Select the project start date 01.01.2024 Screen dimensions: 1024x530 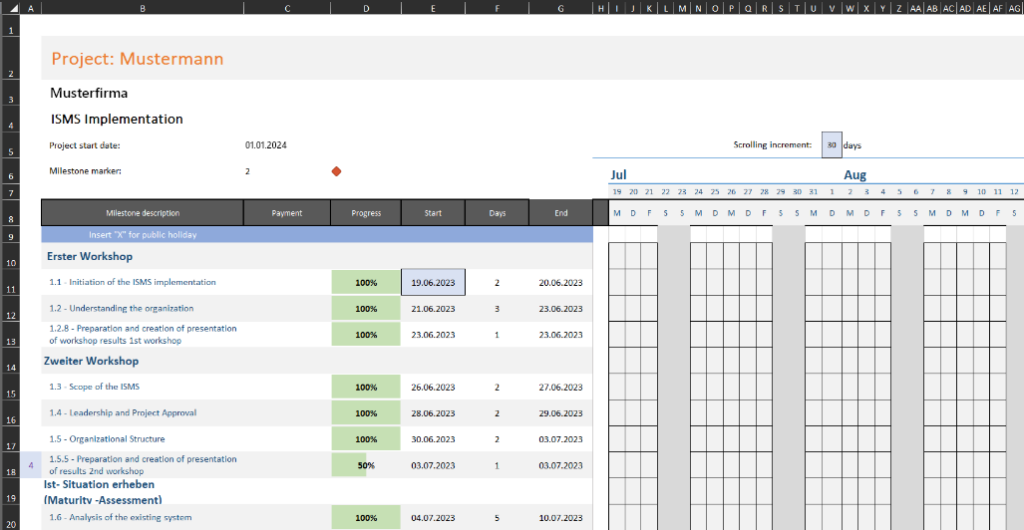click(x=266, y=145)
